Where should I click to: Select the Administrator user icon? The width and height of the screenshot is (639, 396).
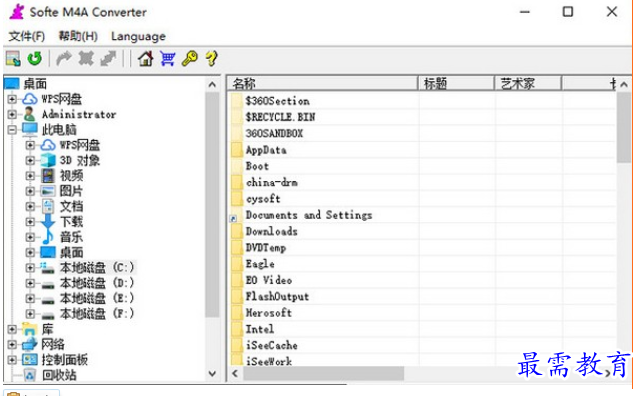click(30, 114)
